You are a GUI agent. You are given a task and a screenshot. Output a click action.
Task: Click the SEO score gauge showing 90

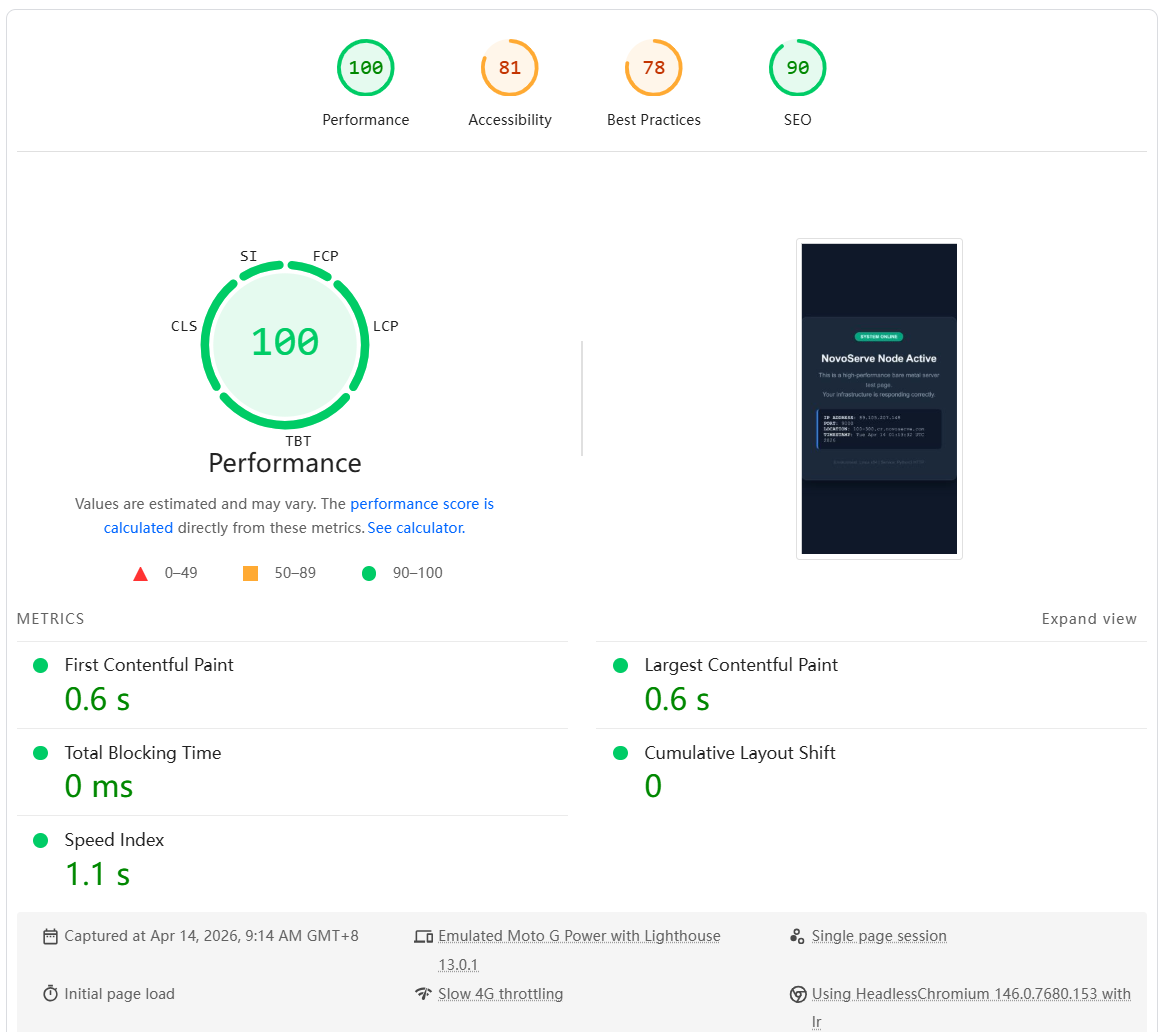click(797, 68)
